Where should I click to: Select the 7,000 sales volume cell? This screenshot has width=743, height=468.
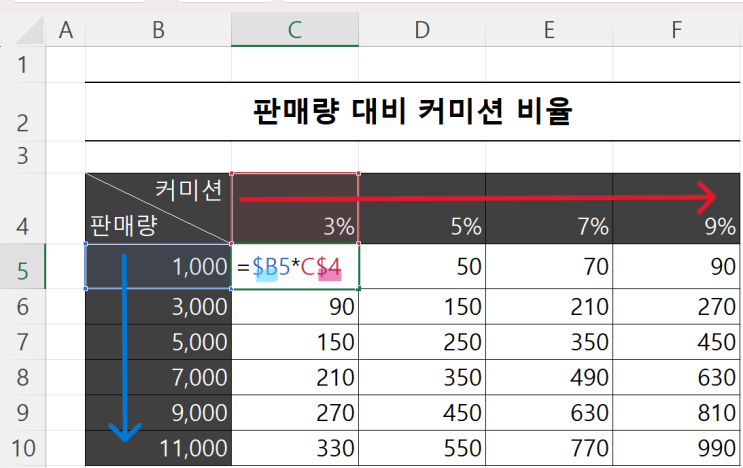pos(158,377)
